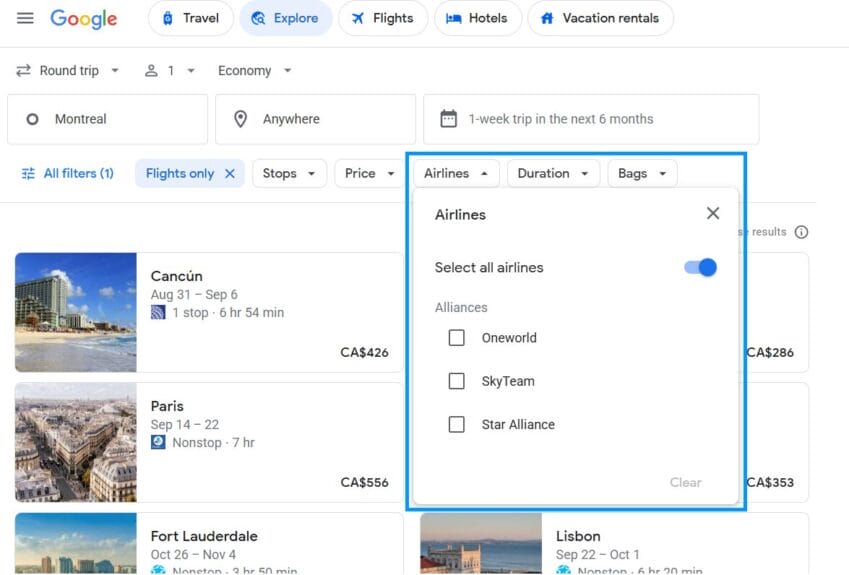This screenshot has width=849, height=575.
Task: Open the Lisbon destination thumbnail
Action: click(x=481, y=543)
